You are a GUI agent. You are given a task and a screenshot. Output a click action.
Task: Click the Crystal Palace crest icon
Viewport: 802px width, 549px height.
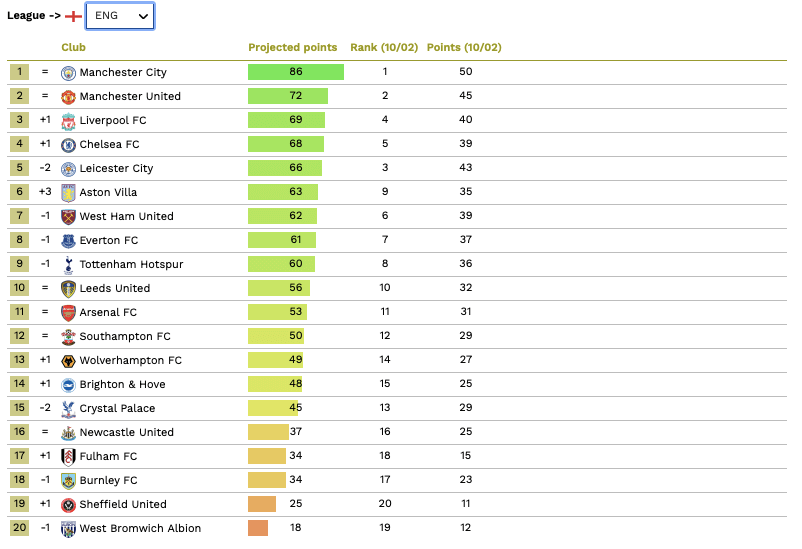coord(68,409)
